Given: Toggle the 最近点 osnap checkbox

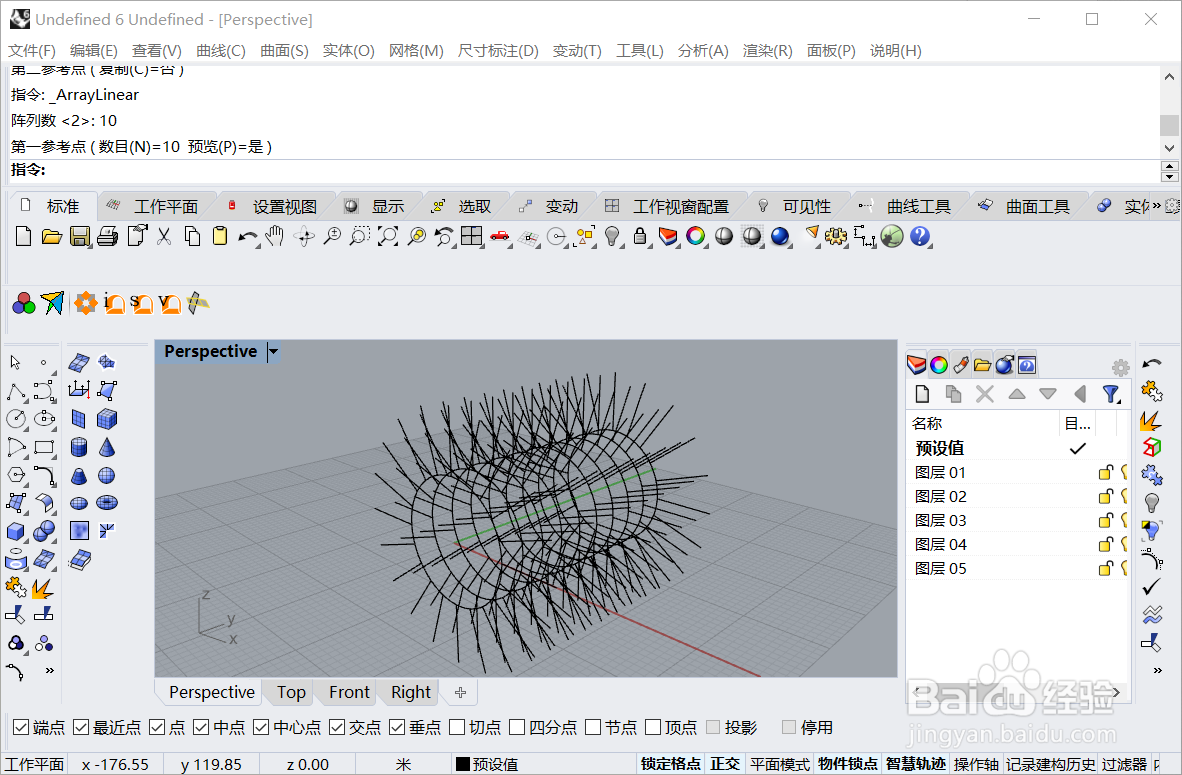Looking at the screenshot, I should [81, 728].
